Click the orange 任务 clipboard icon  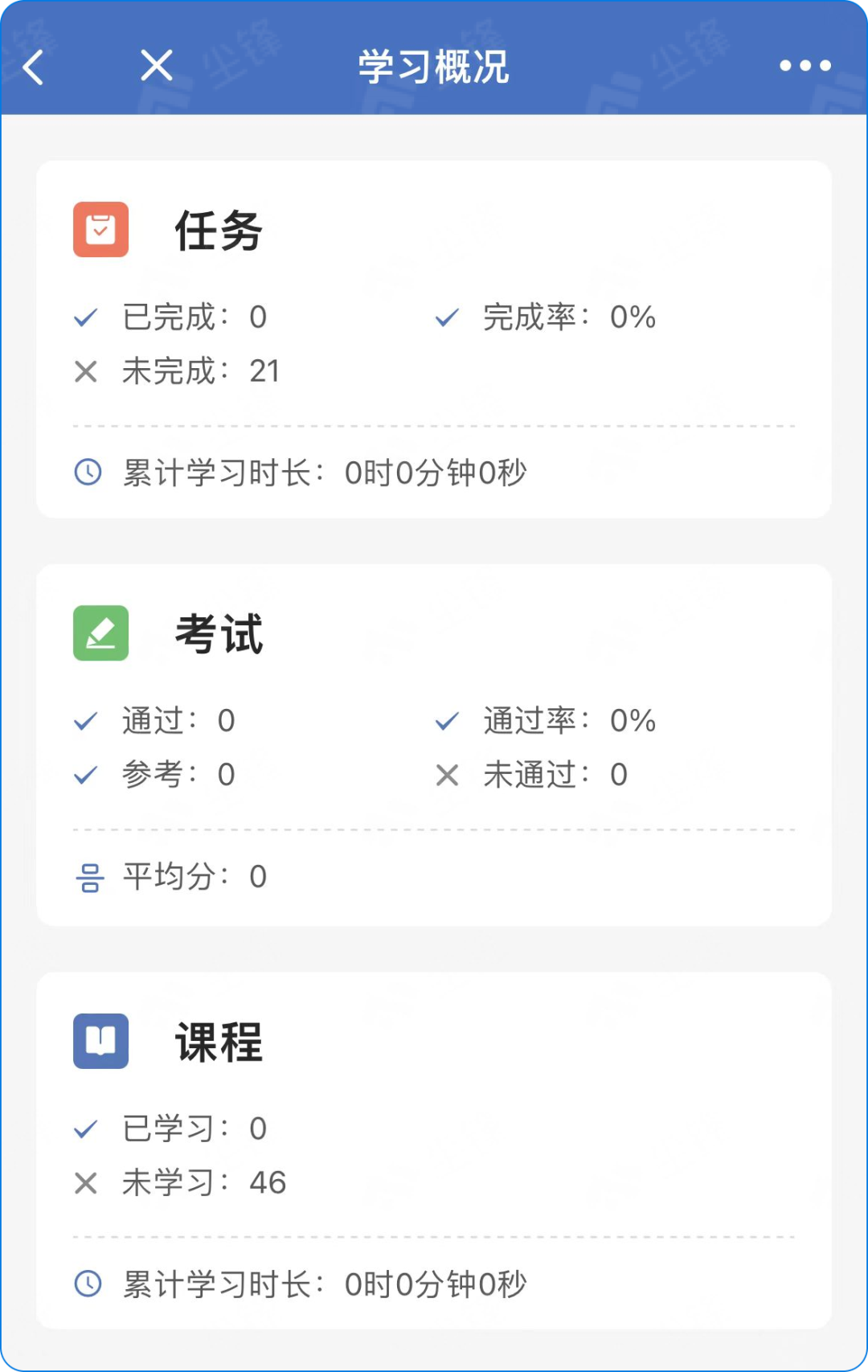point(101,230)
